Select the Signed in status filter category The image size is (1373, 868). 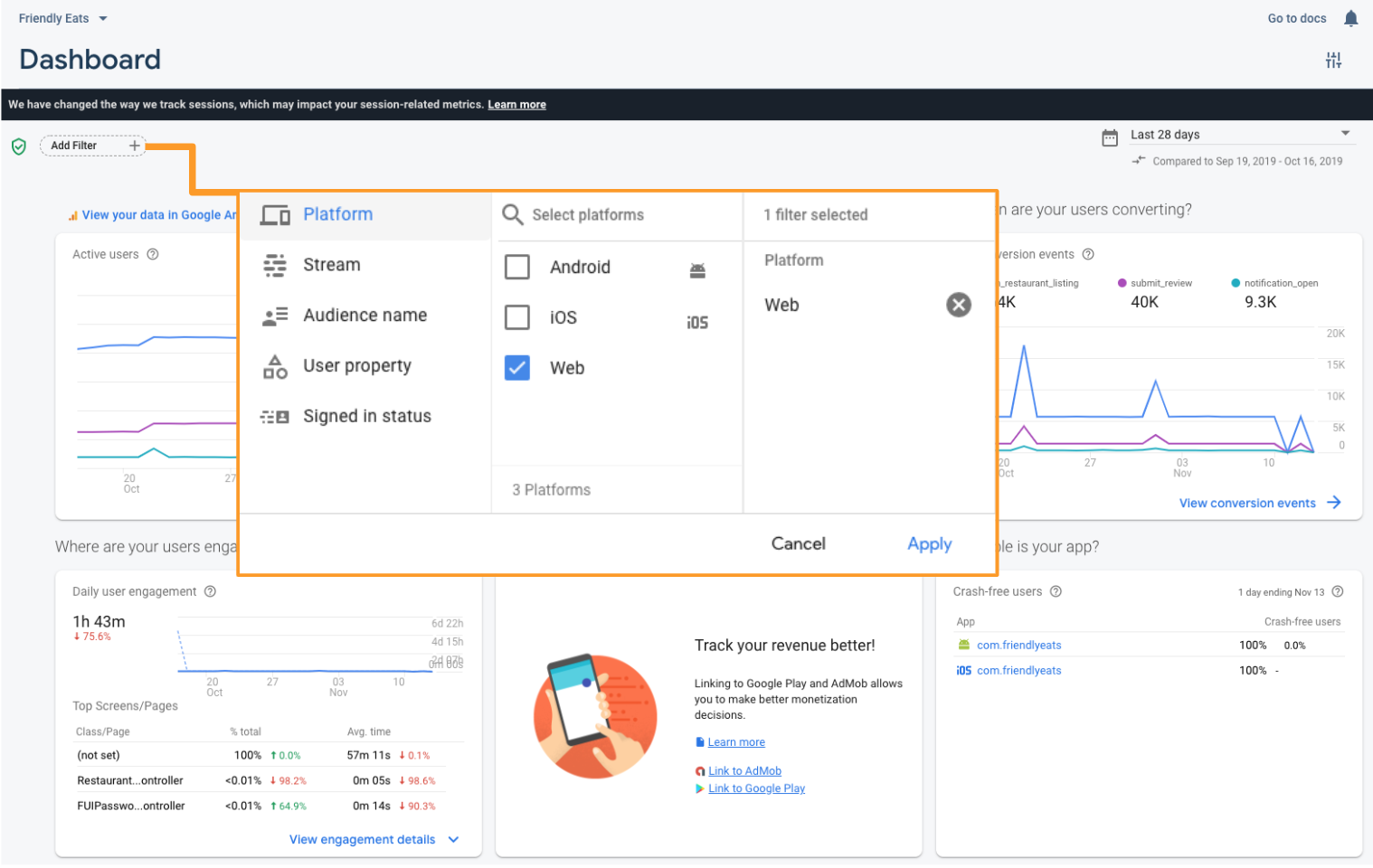(365, 417)
